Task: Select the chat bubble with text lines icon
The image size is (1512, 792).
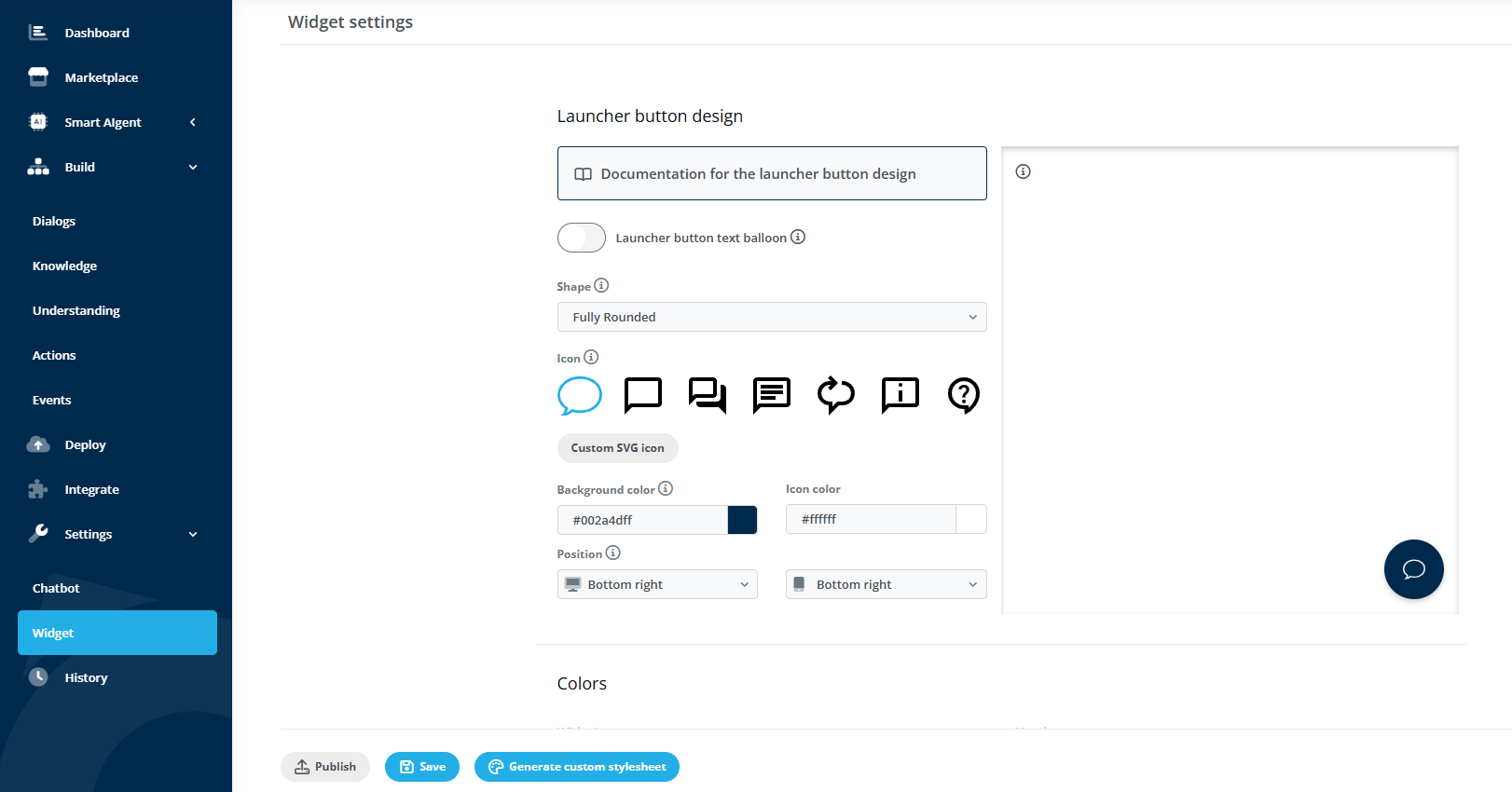Action: [772, 395]
